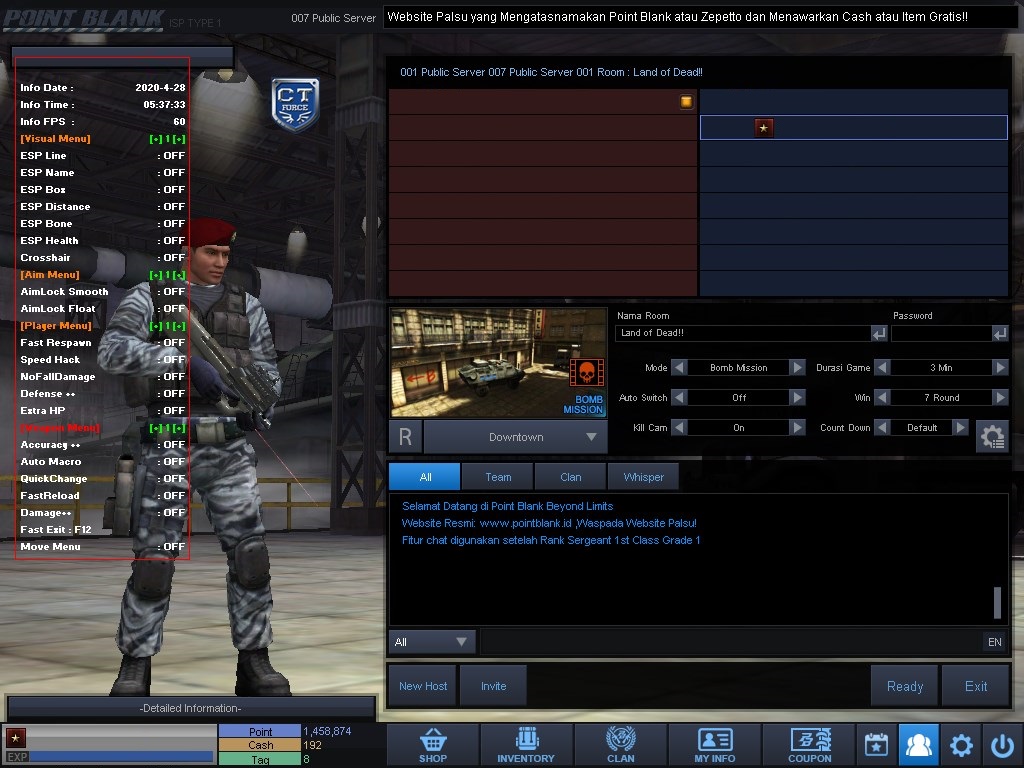Click the selected blue team slot
Image resolution: width=1024 pixels, height=768 pixels.
pyautogui.click(x=854, y=127)
